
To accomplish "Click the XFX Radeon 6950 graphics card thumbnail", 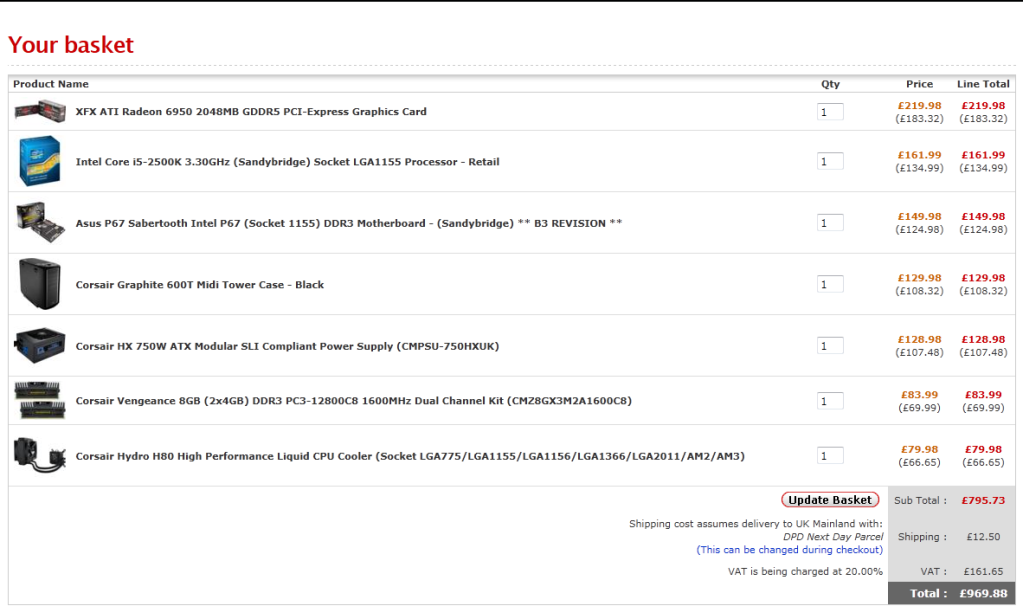I will coord(40,112).
